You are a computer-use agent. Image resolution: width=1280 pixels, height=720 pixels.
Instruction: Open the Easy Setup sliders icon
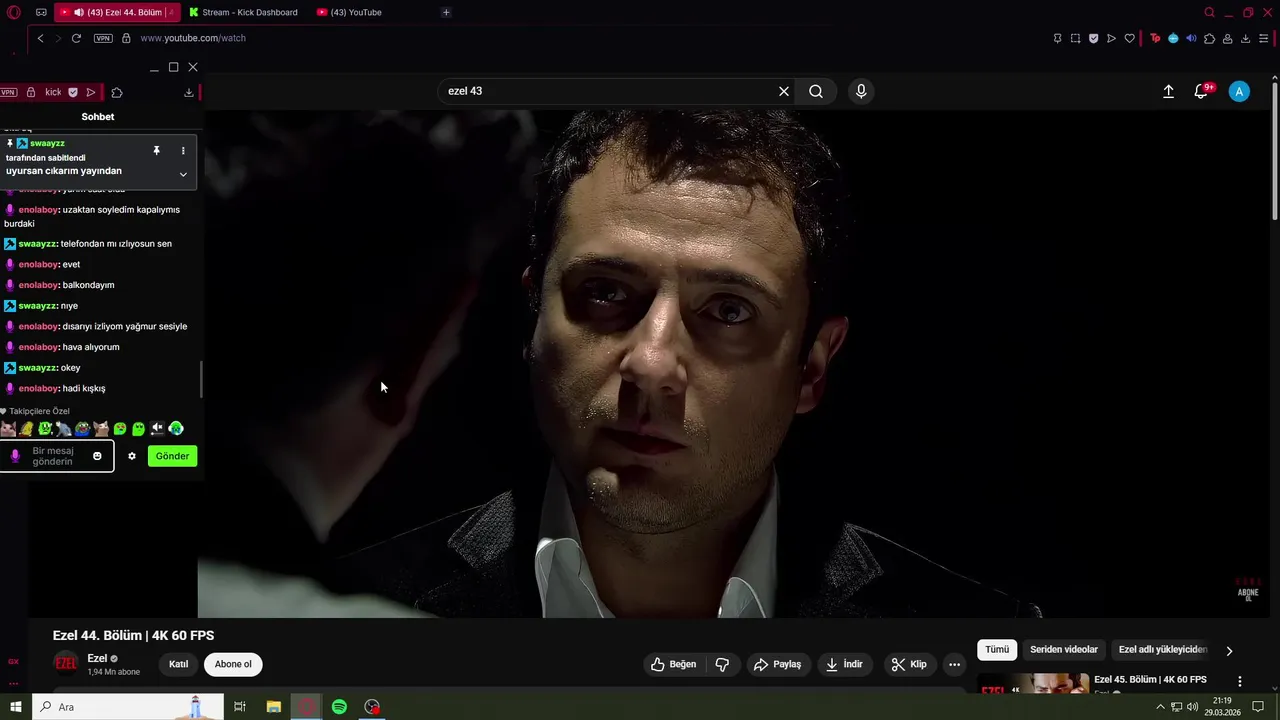[1263, 38]
